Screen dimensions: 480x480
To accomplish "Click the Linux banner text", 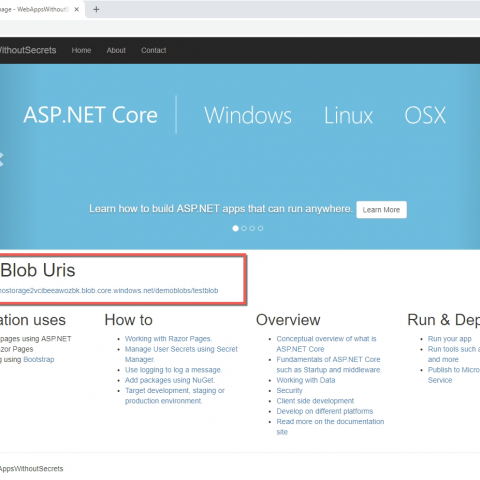I will pos(348,115).
